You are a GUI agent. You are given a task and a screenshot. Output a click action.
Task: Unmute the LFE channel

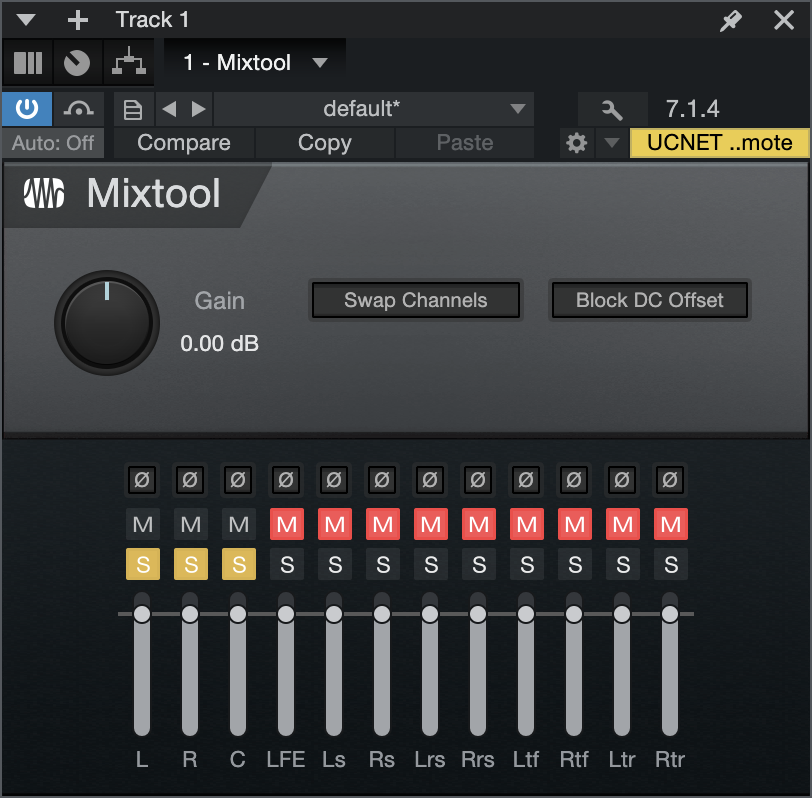(x=287, y=525)
